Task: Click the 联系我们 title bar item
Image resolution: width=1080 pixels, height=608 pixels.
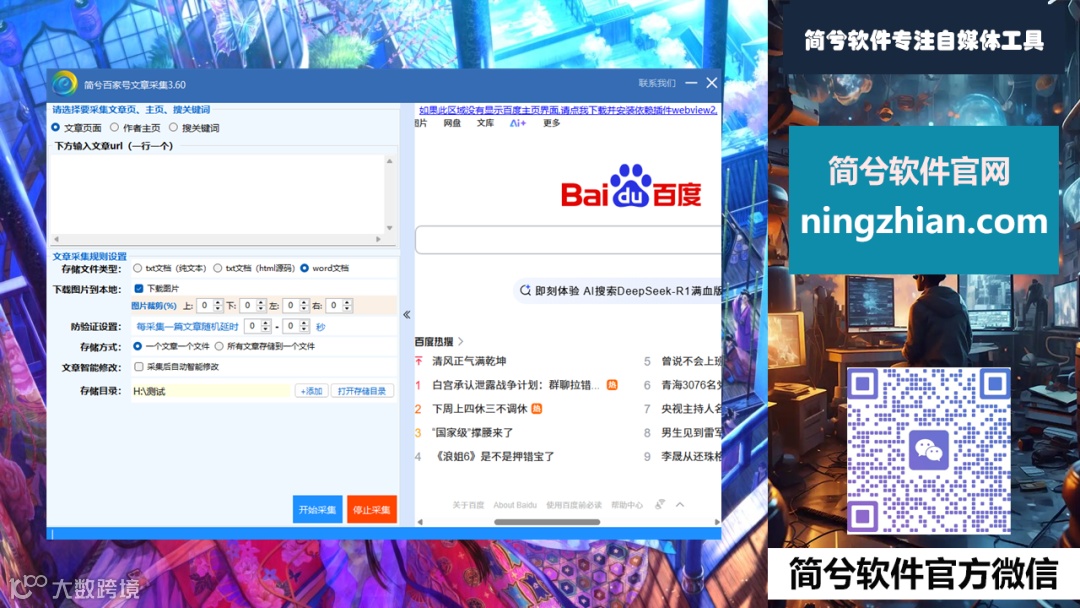Action: point(656,83)
